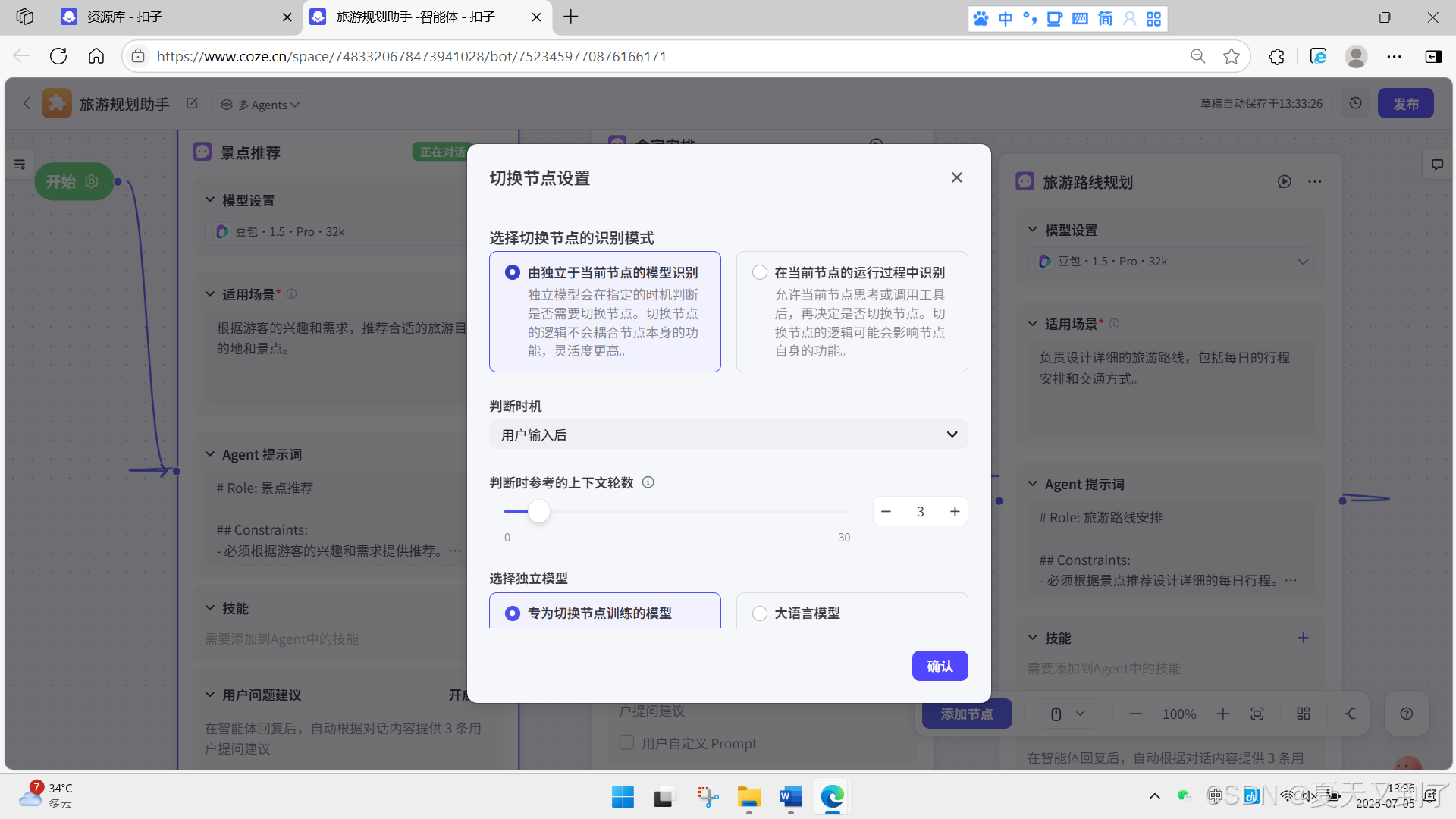
Task: Select the 大语言模型 radio option
Action: (x=760, y=613)
